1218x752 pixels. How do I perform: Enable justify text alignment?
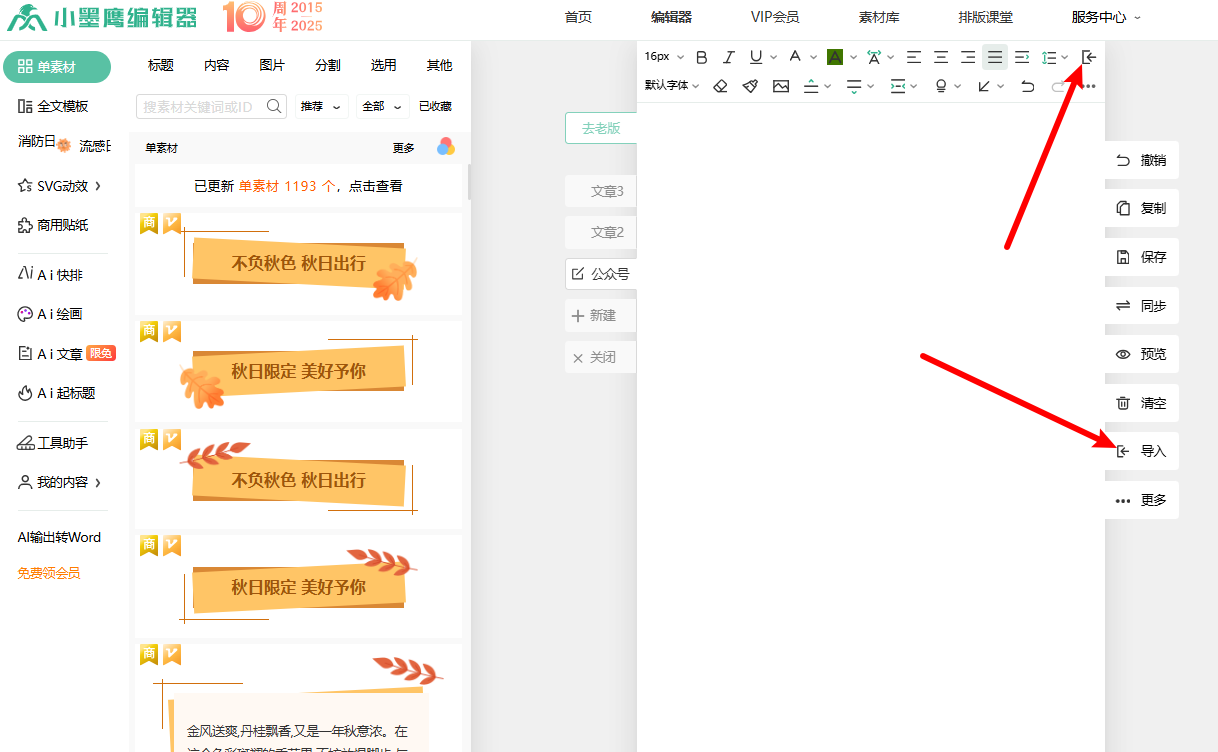pyautogui.click(x=995, y=57)
